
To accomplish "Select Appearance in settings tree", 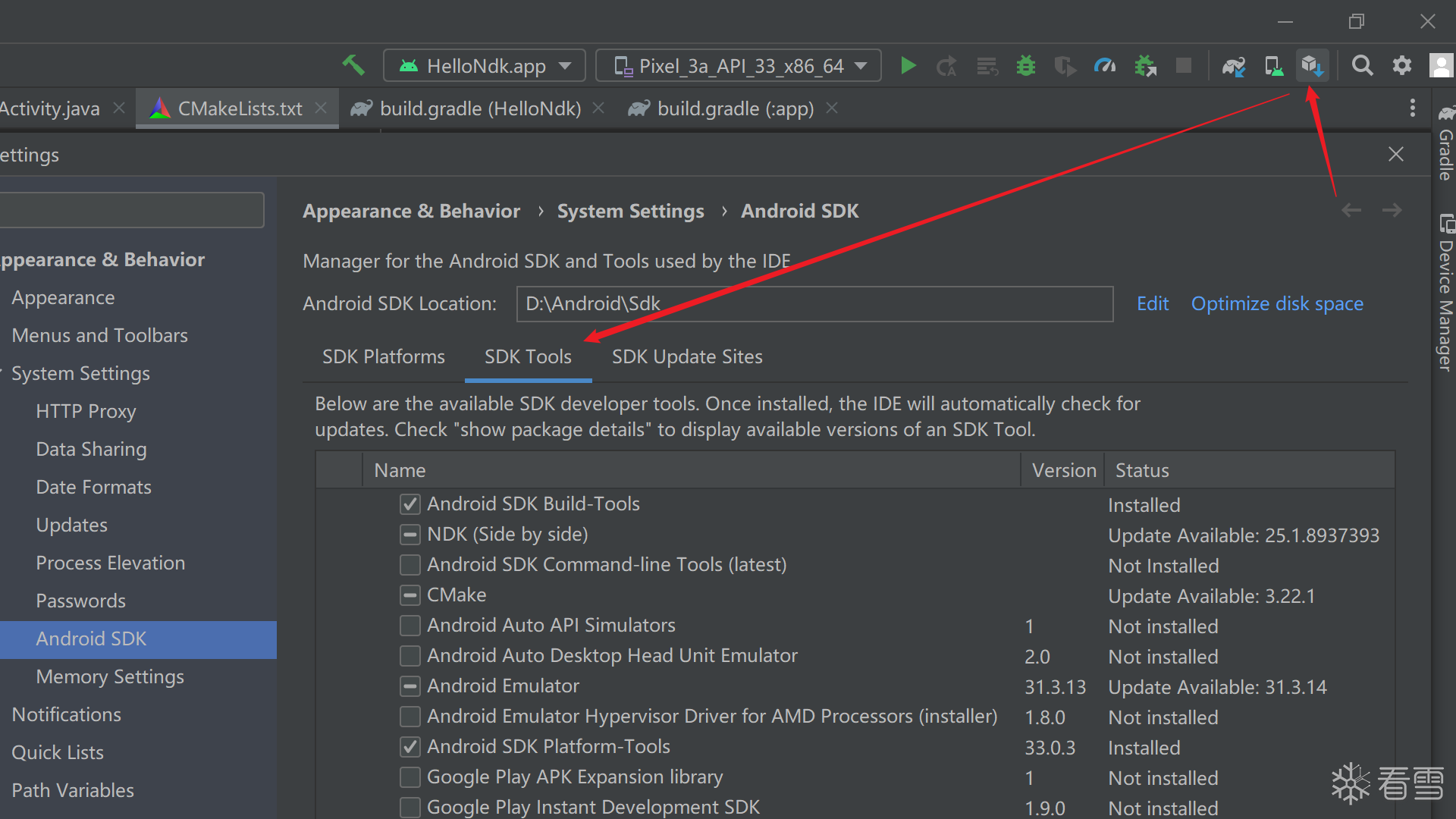I will click(64, 297).
